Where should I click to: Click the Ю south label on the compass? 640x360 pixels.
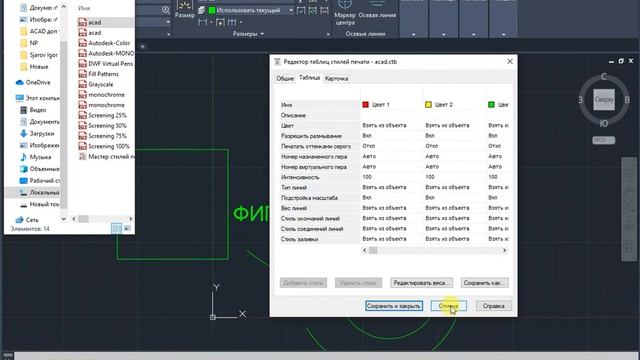[x=604, y=123]
